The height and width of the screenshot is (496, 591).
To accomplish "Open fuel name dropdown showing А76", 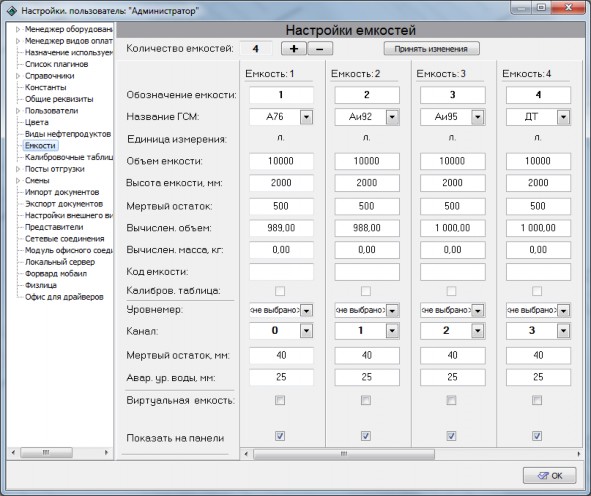I will tap(306, 117).
